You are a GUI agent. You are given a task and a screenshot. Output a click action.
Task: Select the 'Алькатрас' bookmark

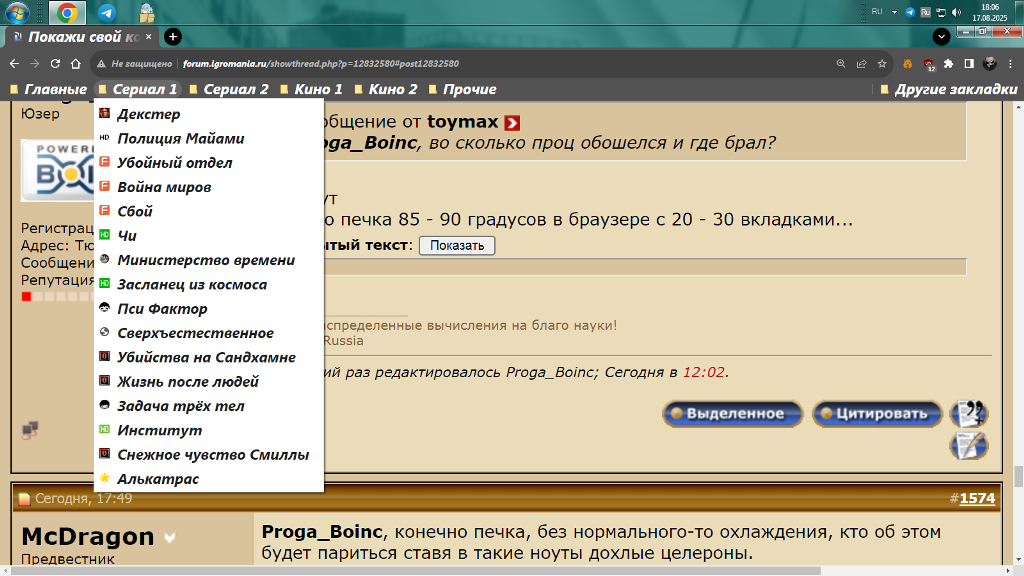pos(209,479)
